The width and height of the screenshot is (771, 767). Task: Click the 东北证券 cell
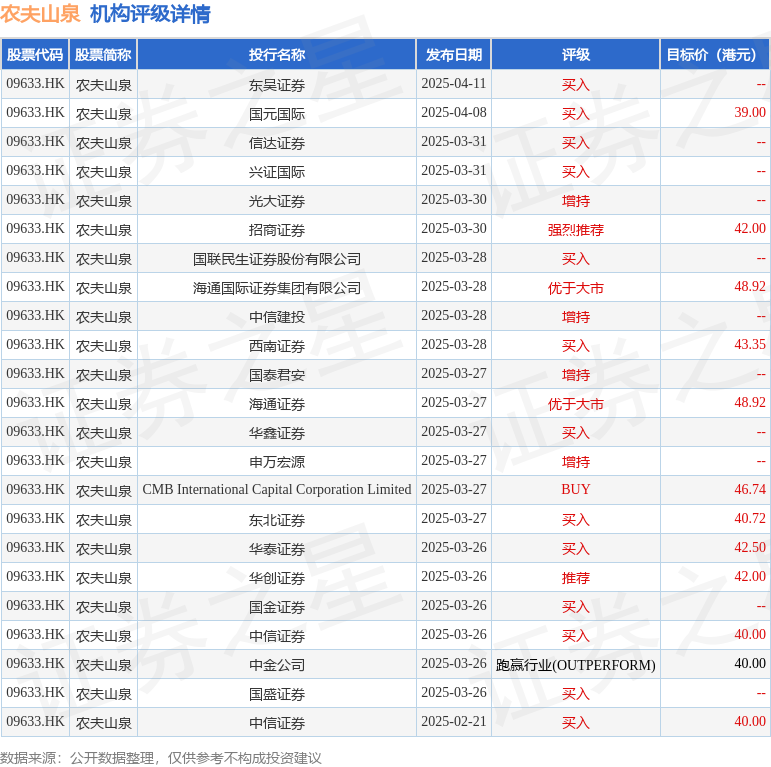(x=277, y=520)
